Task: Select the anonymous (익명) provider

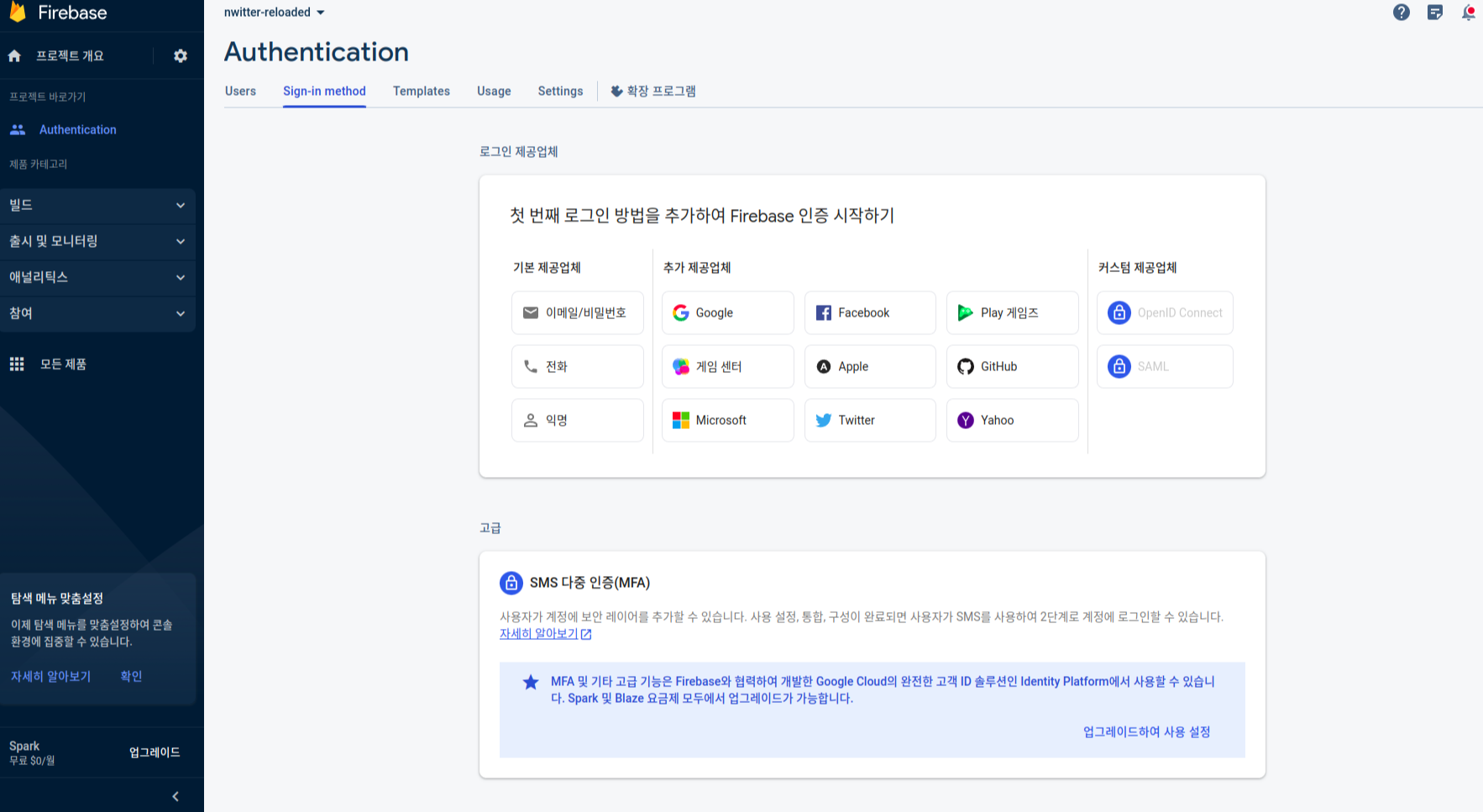Action: [x=578, y=420]
